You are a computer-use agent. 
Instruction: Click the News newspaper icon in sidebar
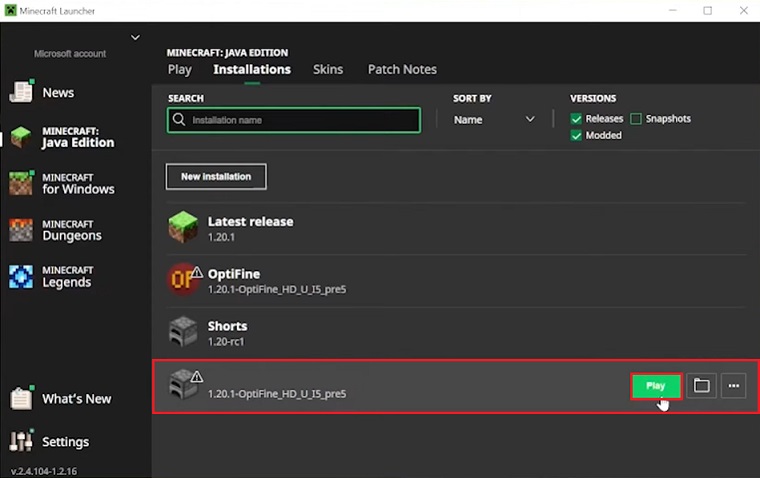tap(21, 92)
